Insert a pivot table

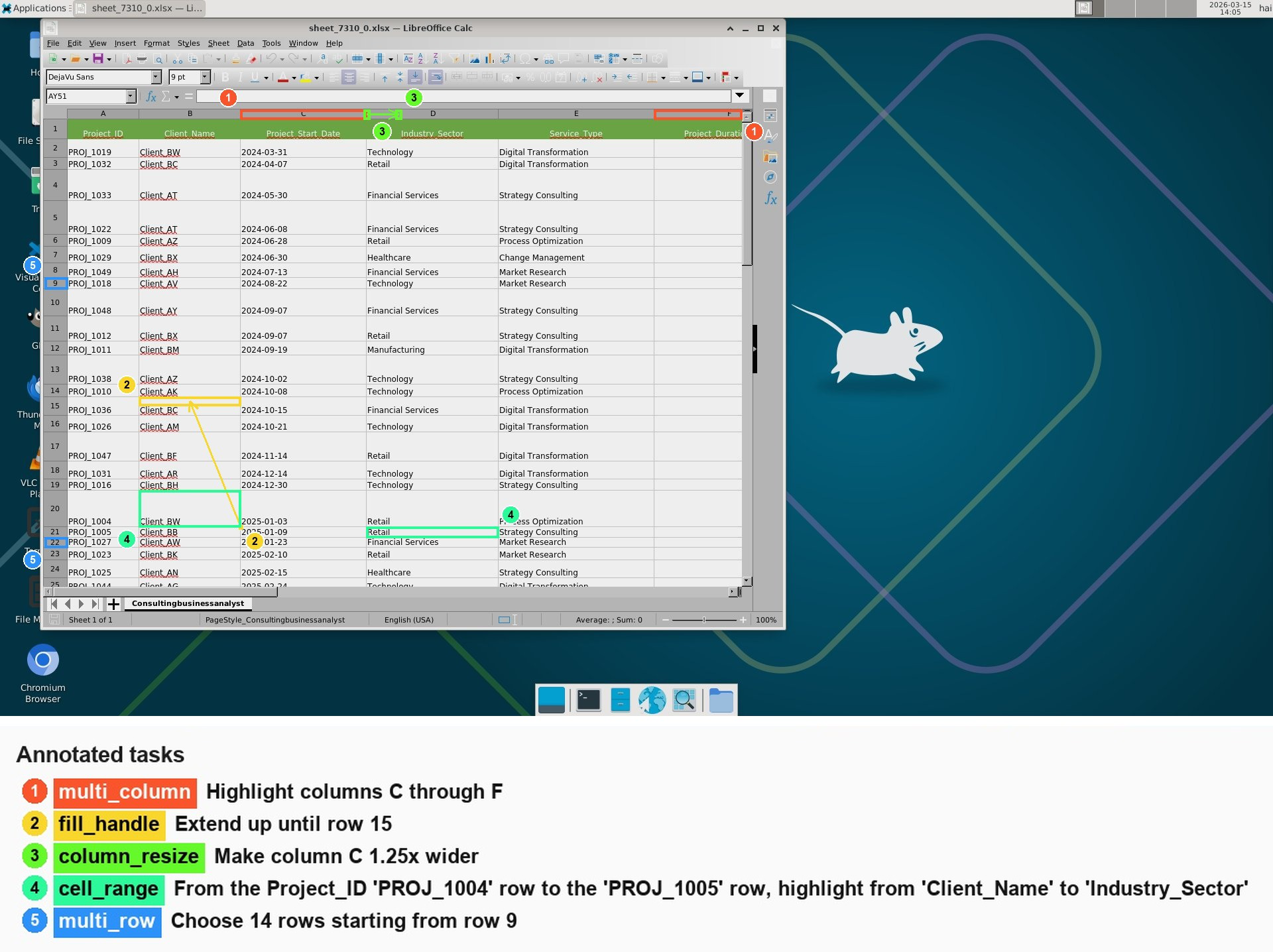coord(505,59)
